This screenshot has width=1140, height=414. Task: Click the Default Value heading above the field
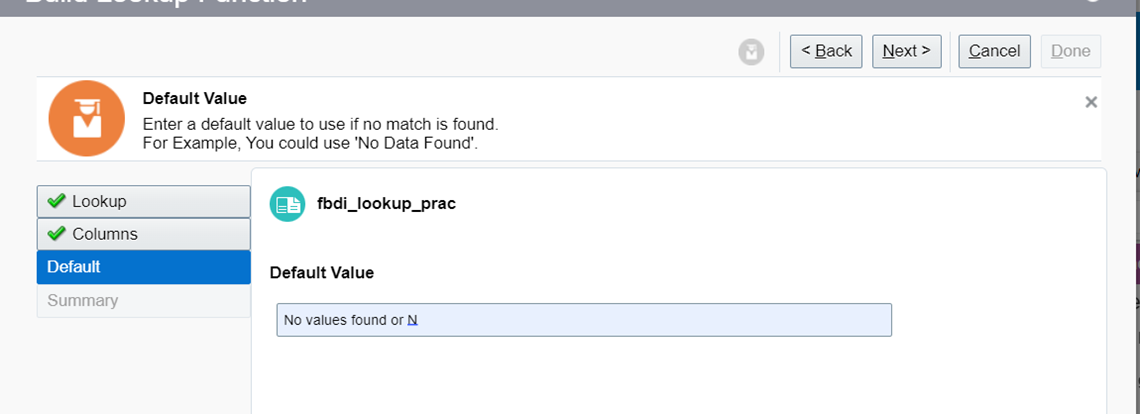pos(322,274)
